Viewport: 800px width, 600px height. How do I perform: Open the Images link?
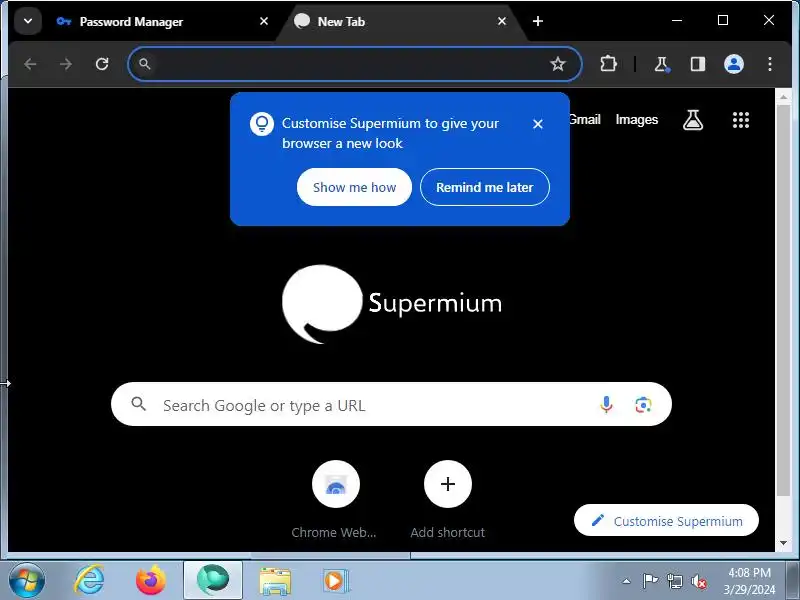coord(637,119)
